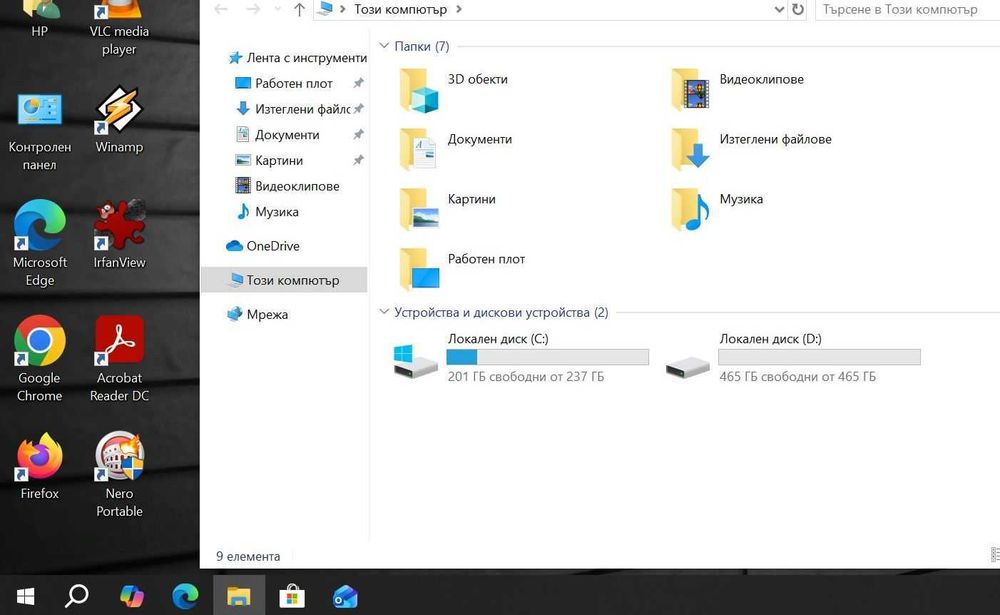Click pin icon beside Документи in sidebar

(x=358, y=134)
